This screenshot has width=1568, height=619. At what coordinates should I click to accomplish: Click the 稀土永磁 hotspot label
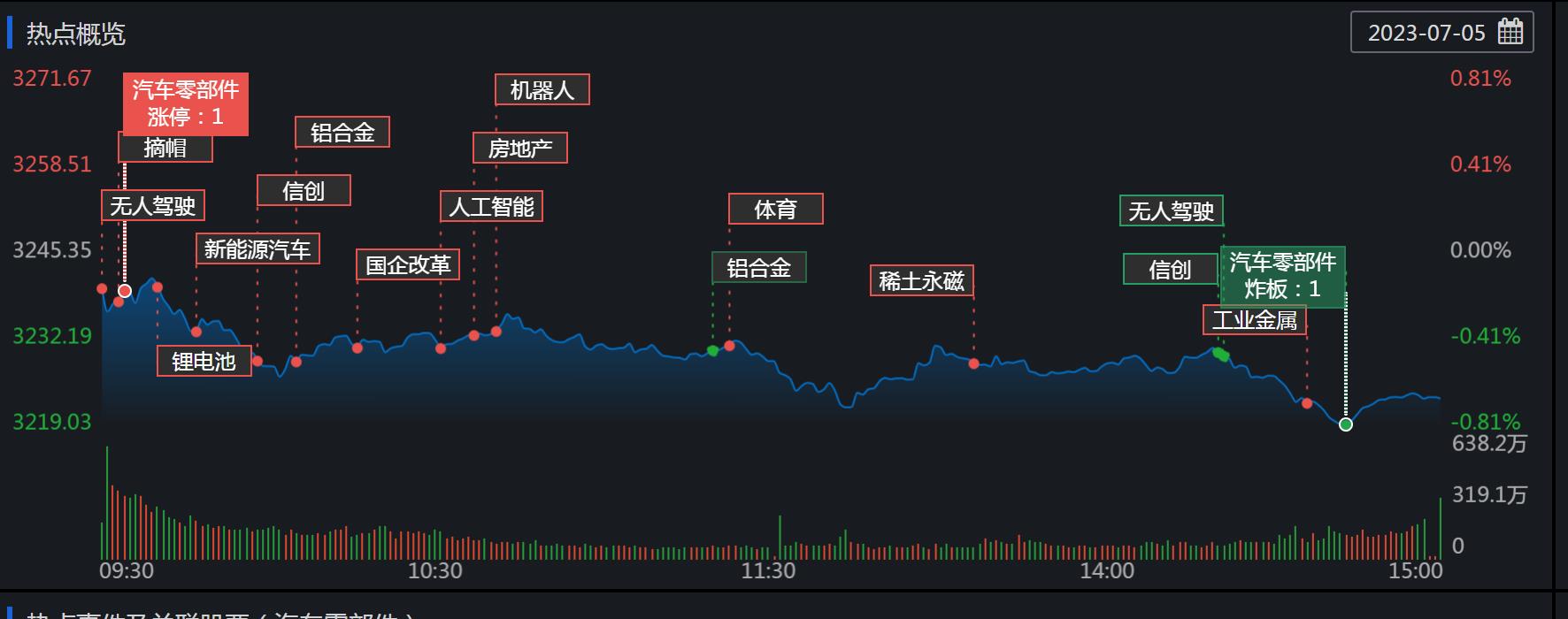pyautogui.click(x=921, y=281)
